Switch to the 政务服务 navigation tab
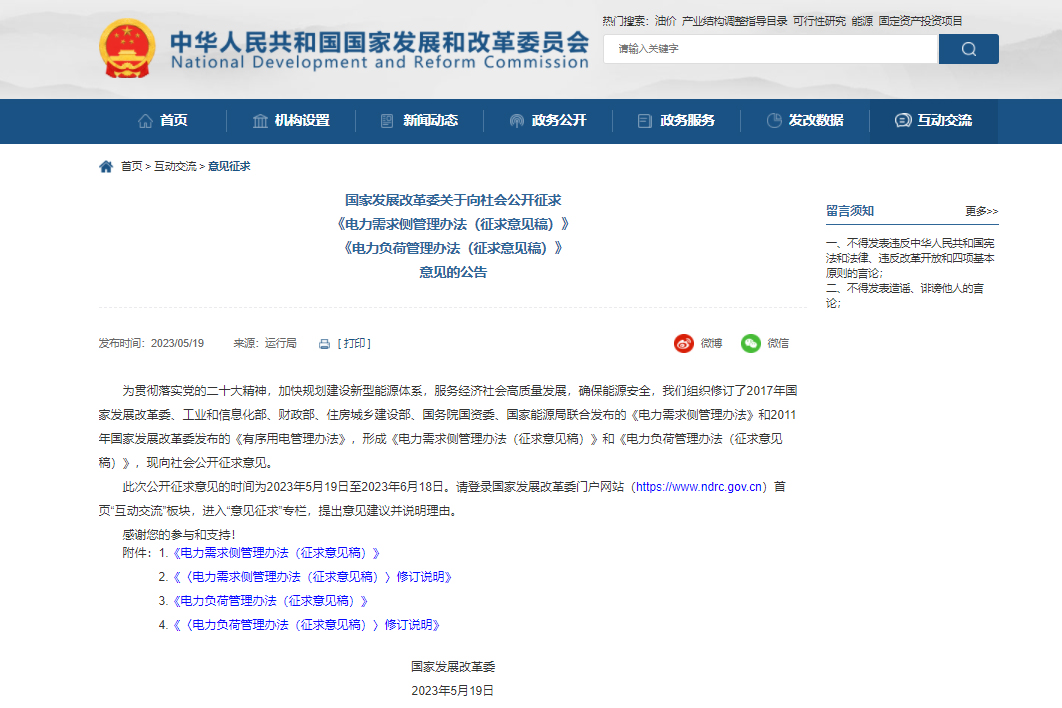The width and height of the screenshot is (1062, 708). 677,121
